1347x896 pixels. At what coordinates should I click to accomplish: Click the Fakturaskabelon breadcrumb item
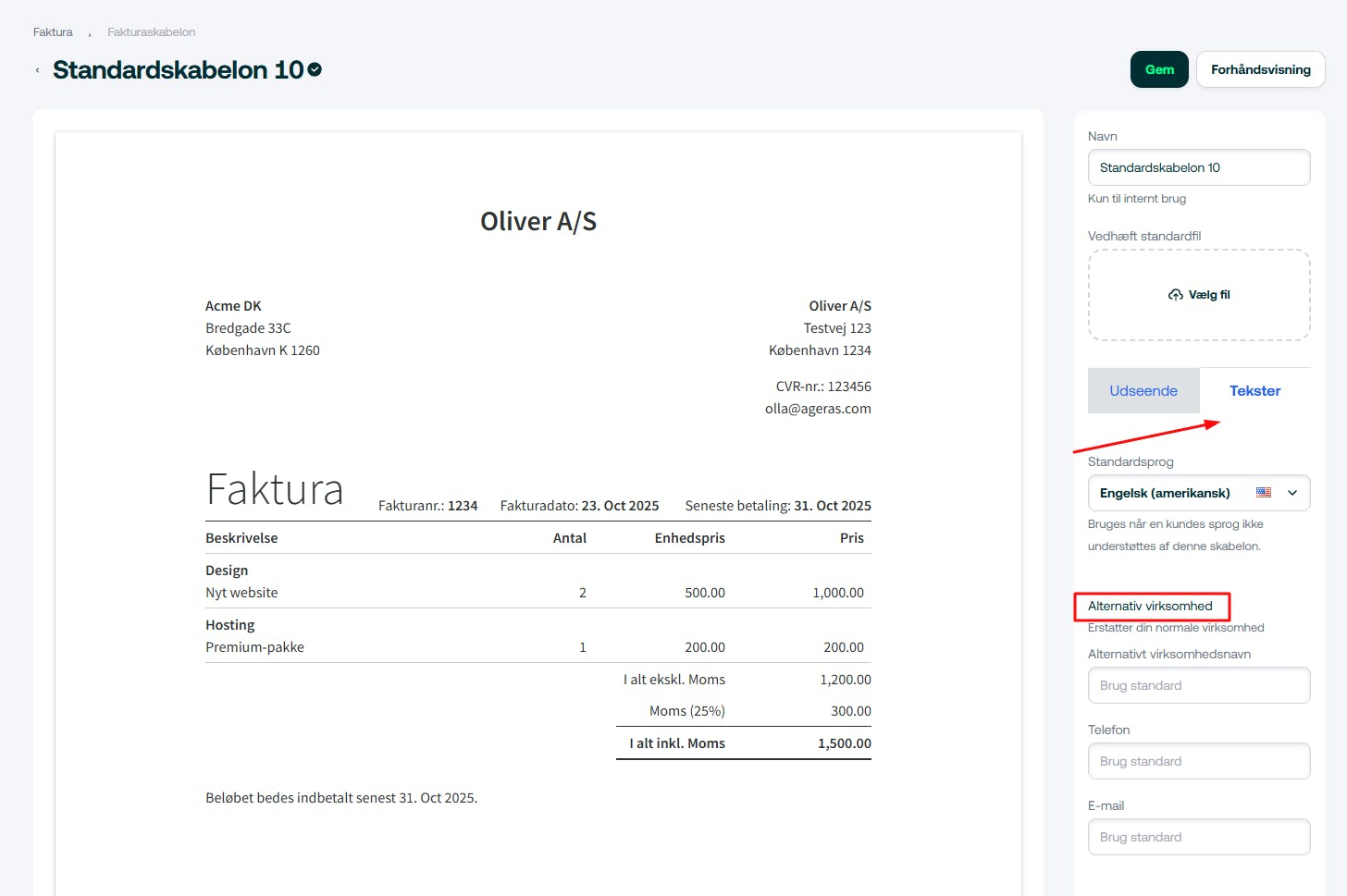151,31
